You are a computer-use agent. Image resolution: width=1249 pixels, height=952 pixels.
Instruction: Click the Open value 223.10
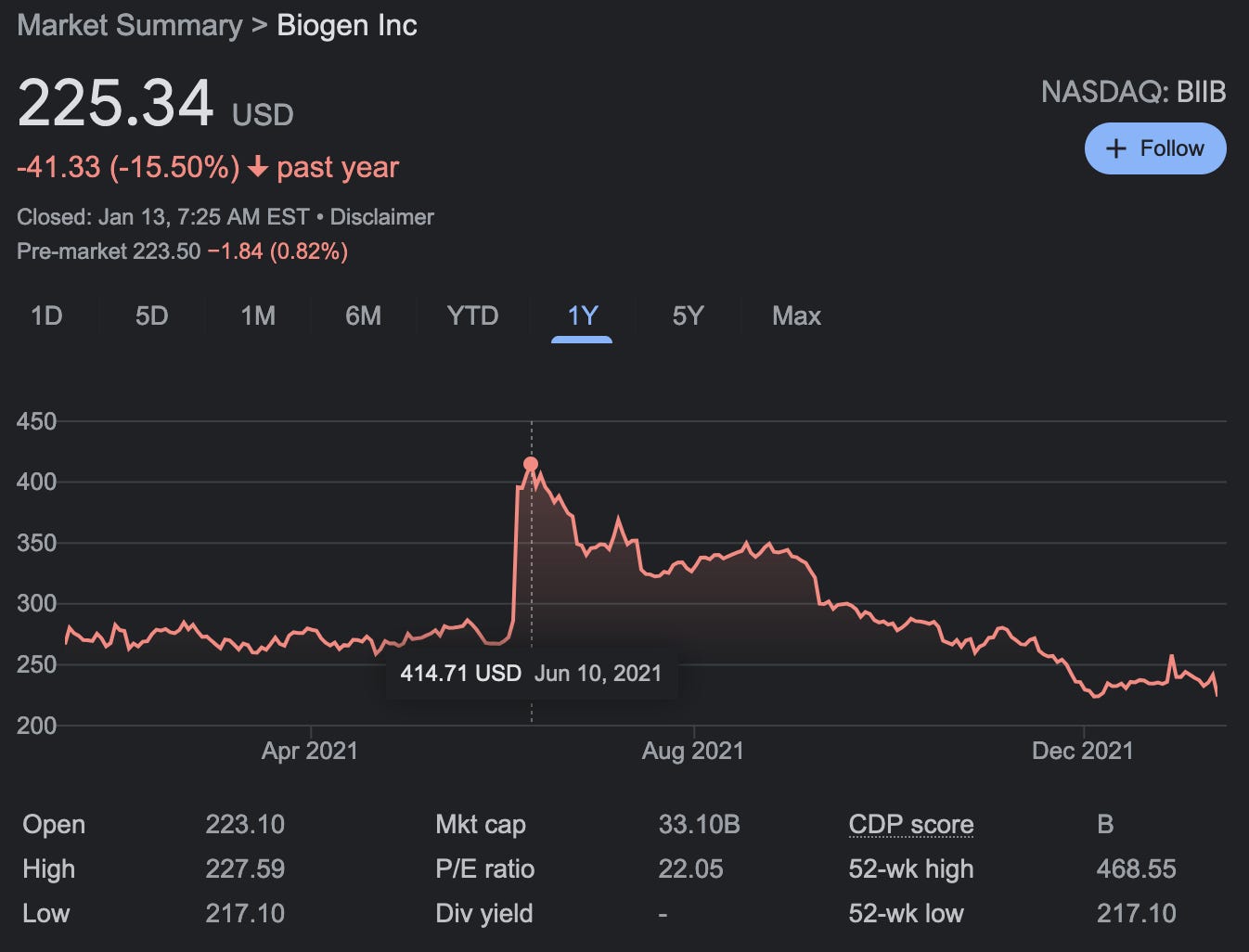[x=245, y=825]
